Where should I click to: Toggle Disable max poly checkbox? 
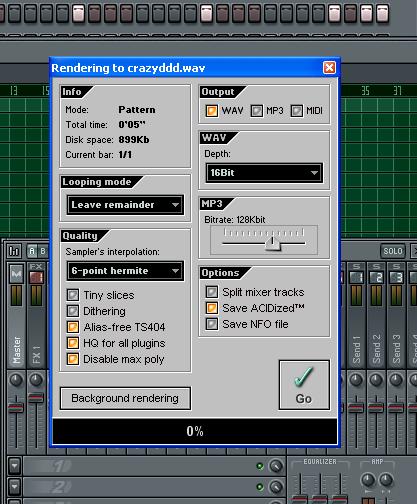73,359
